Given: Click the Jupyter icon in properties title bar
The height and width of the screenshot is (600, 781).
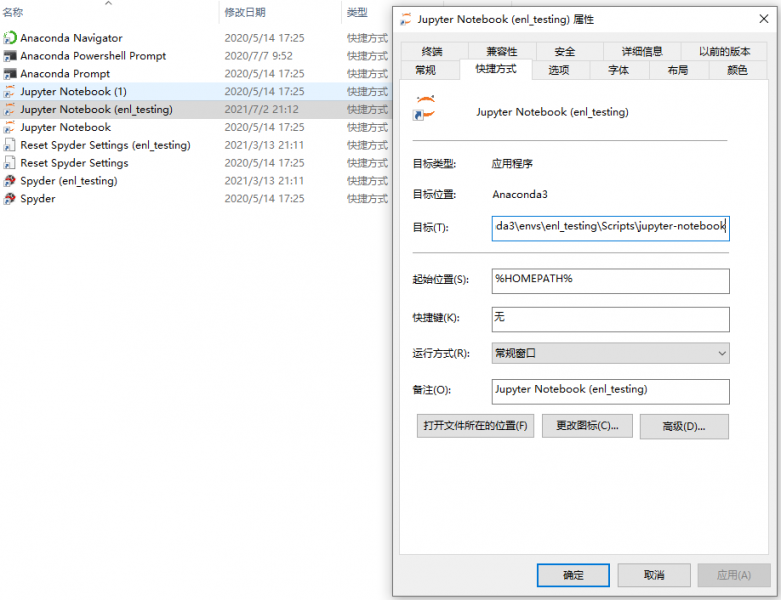Looking at the screenshot, I should coord(405,18).
